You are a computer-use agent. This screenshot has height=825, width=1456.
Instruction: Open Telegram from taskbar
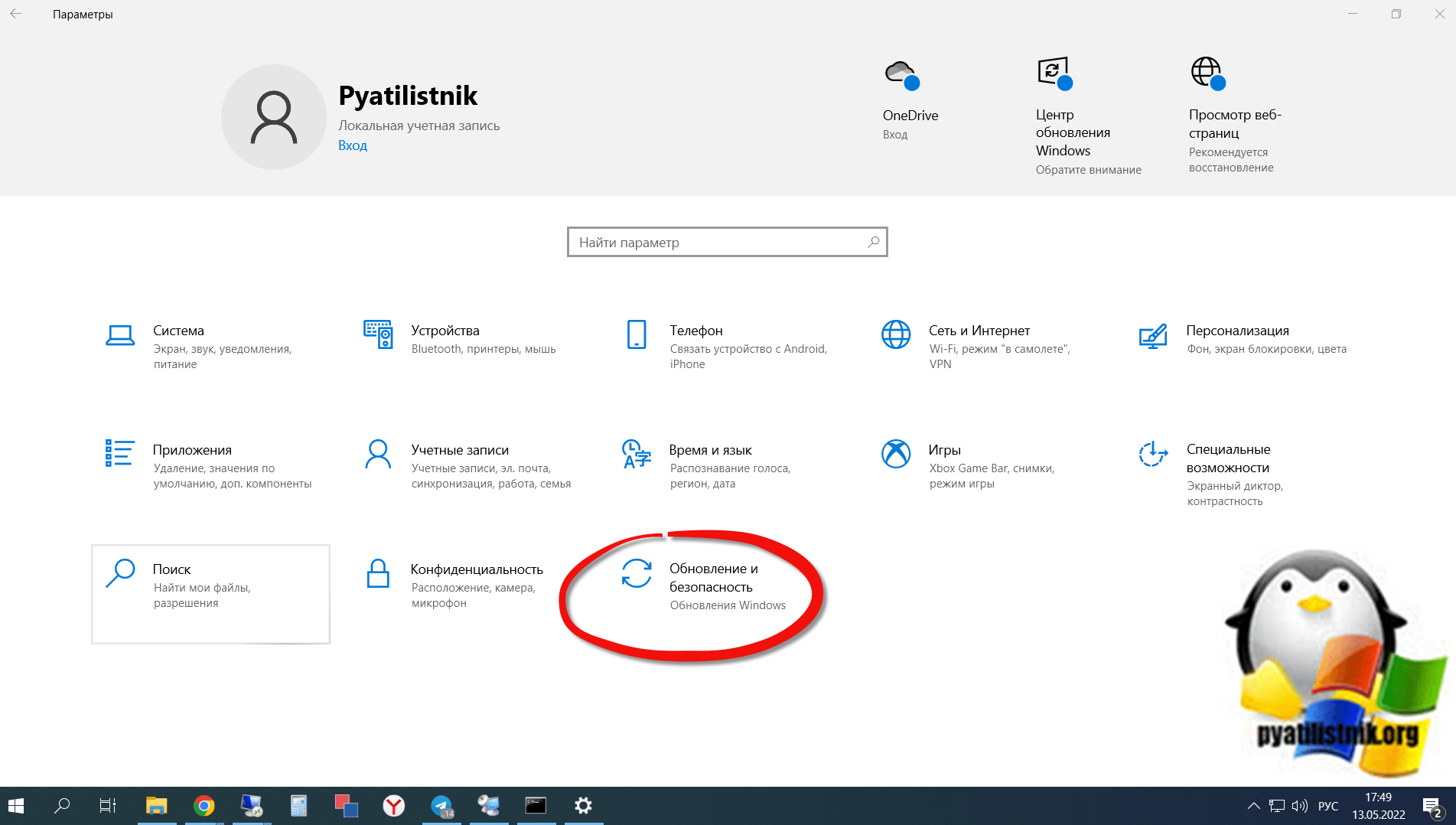click(441, 806)
